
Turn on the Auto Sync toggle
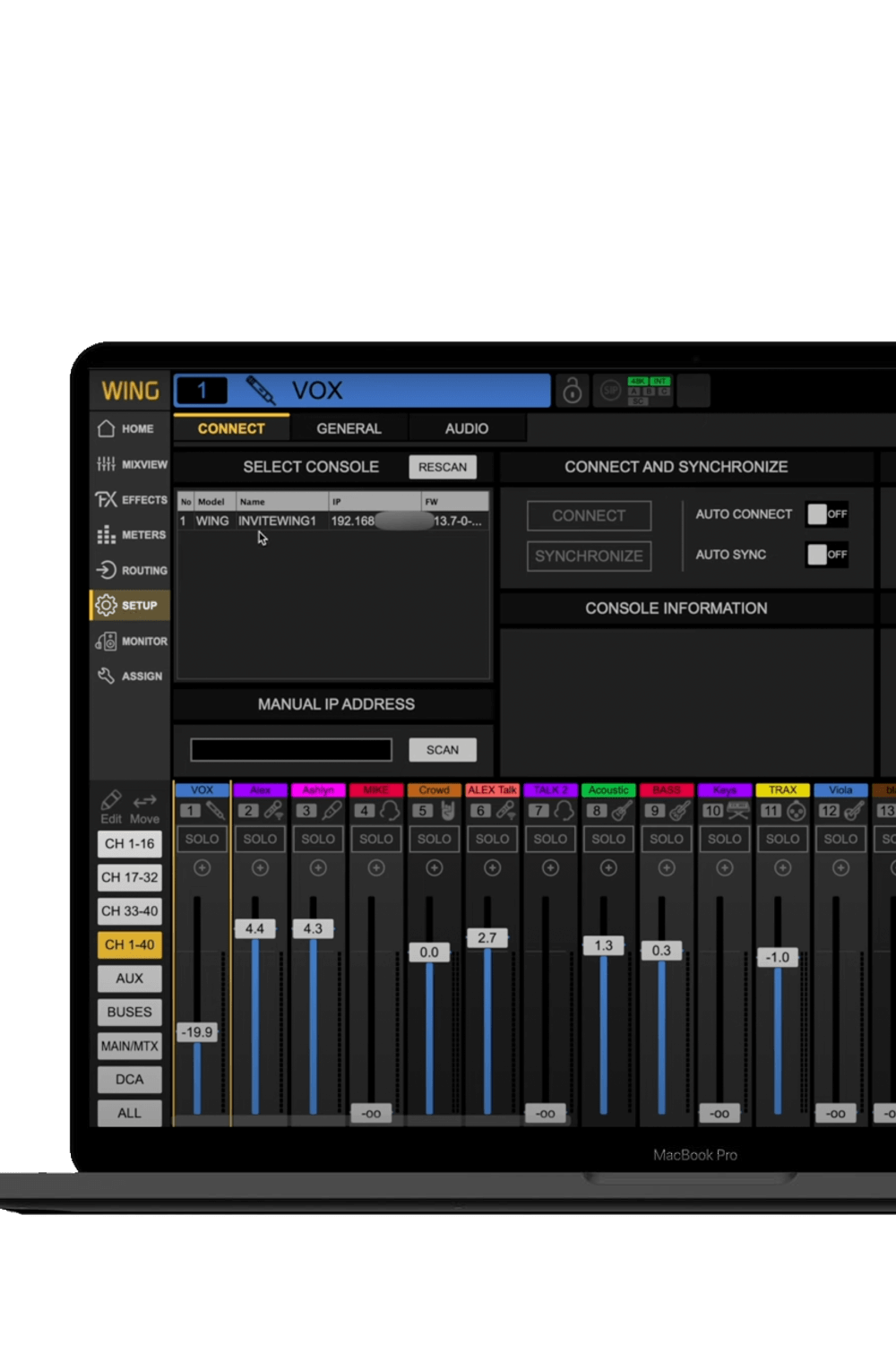[826, 555]
